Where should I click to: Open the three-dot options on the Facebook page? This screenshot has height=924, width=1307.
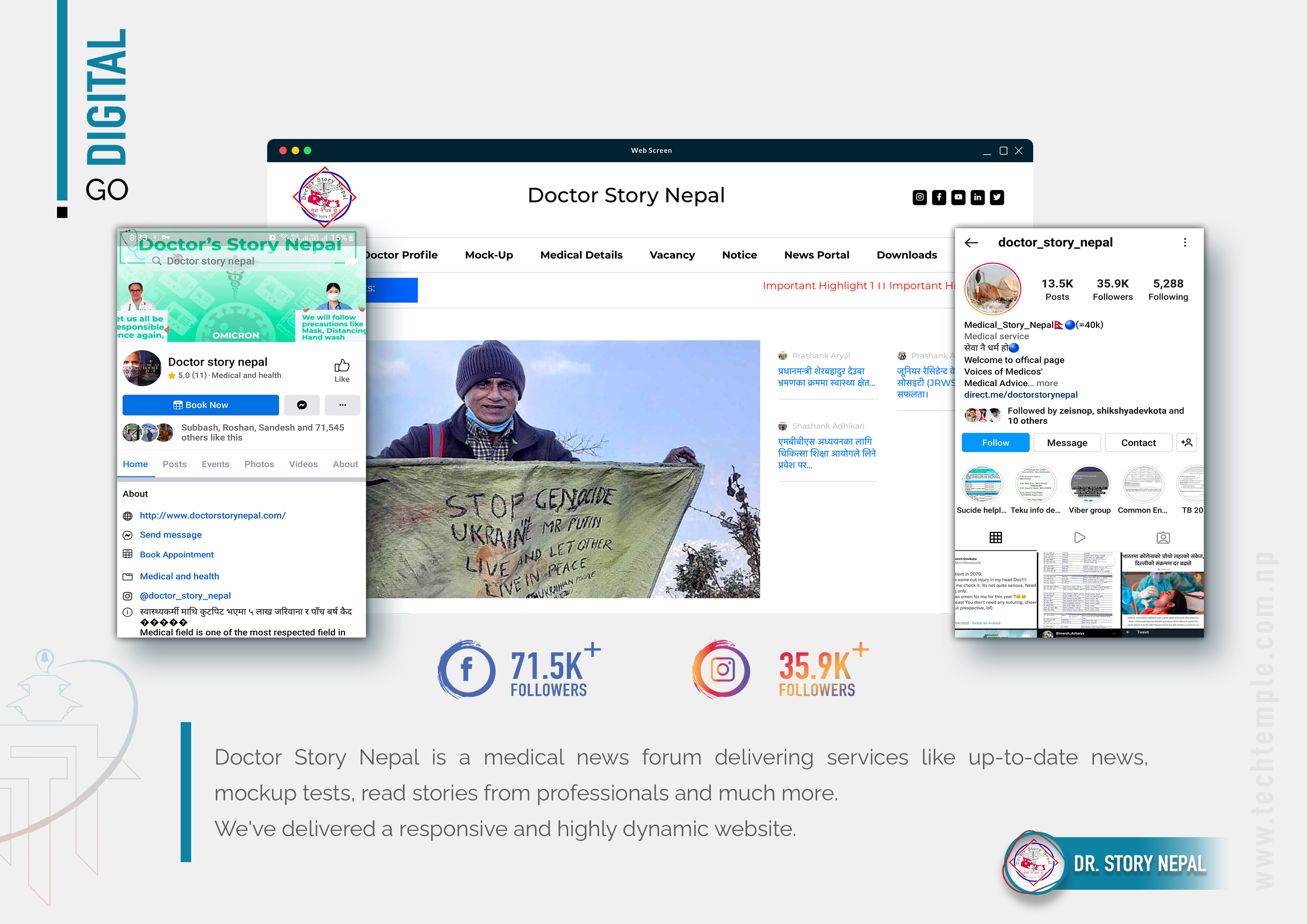pos(342,405)
